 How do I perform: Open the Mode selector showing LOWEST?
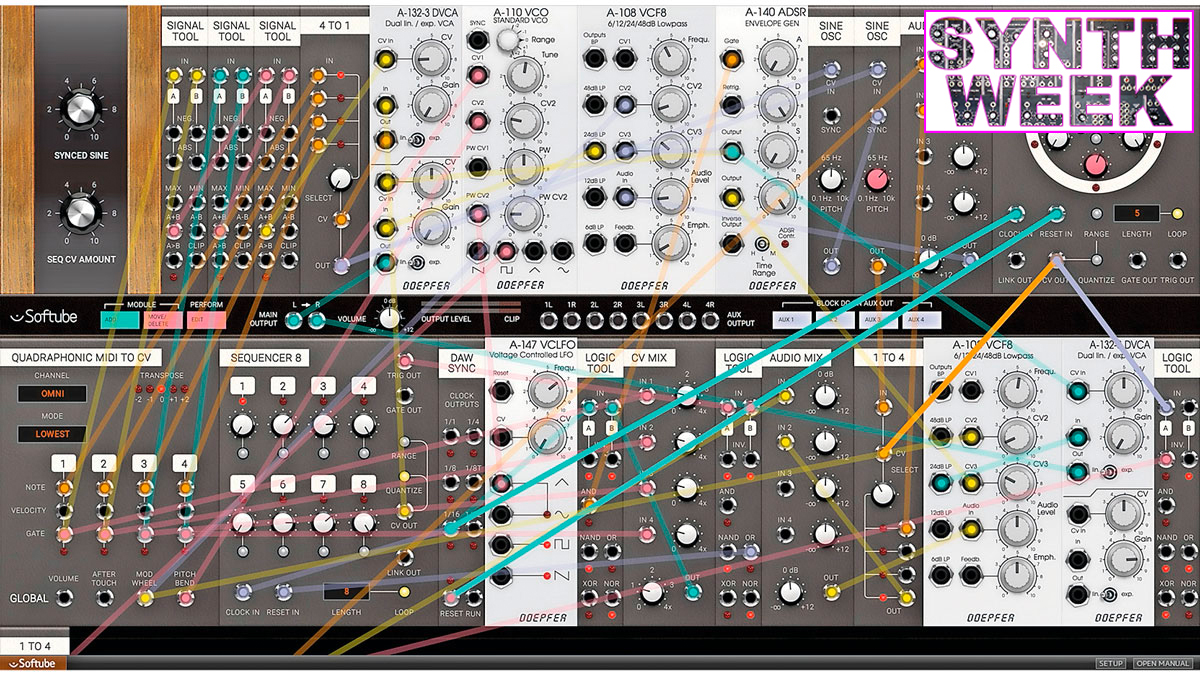[51, 434]
